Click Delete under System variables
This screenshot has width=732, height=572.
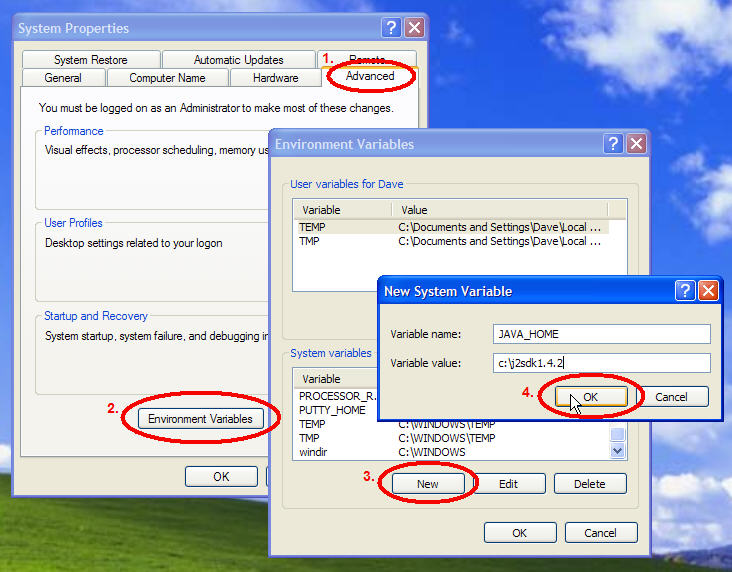click(x=590, y=484)
